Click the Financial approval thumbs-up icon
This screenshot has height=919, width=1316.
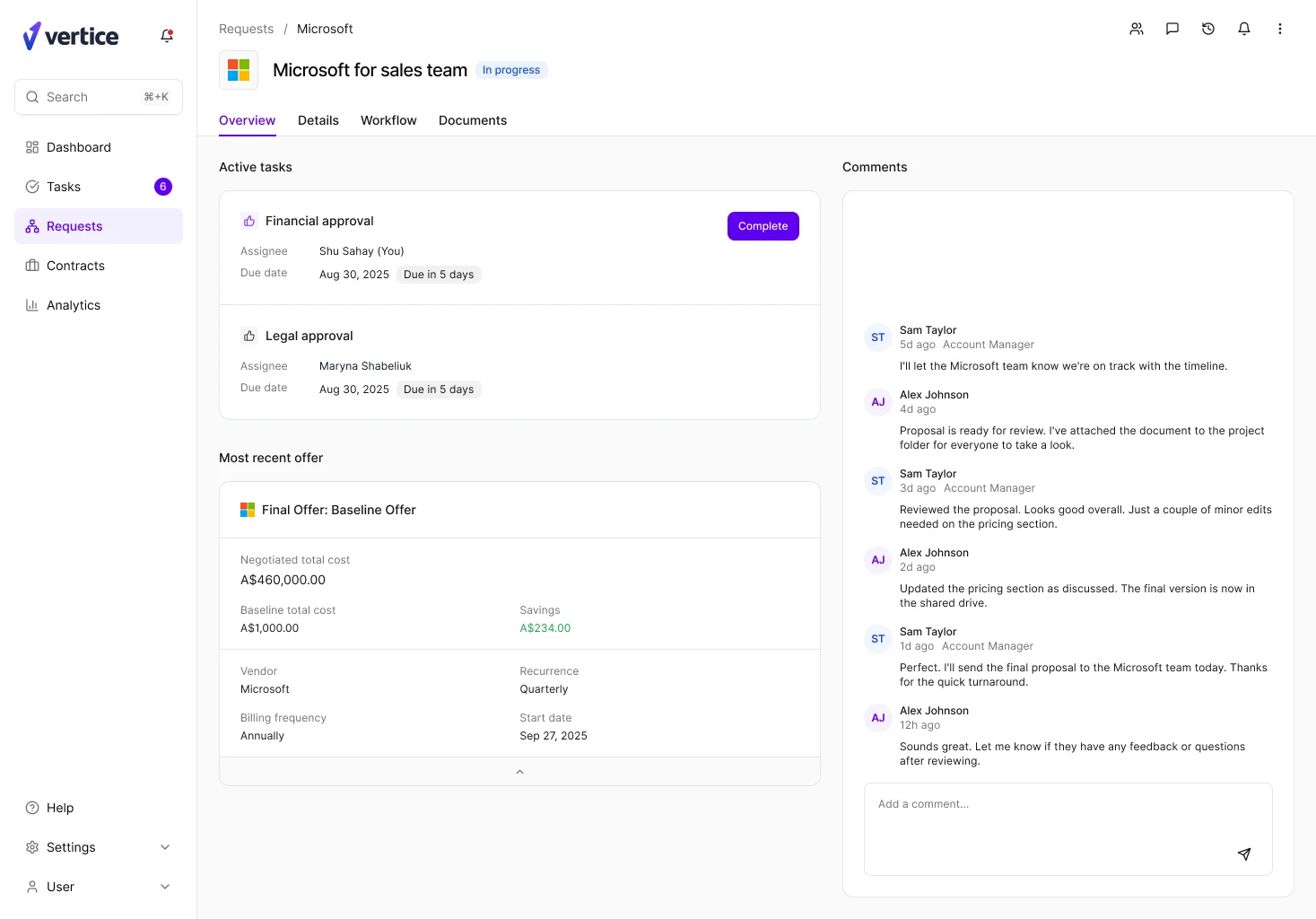[249, 221]
